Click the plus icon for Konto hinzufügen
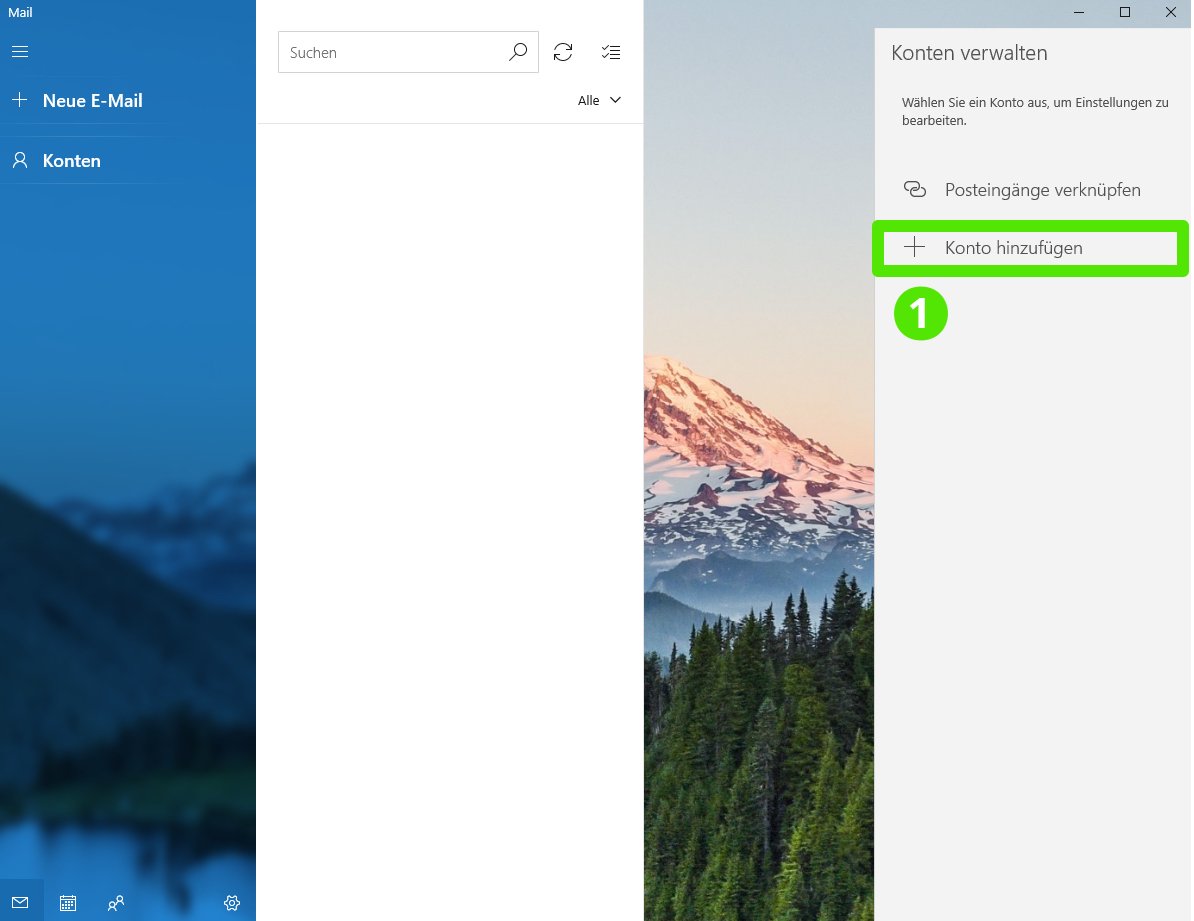 915,247
